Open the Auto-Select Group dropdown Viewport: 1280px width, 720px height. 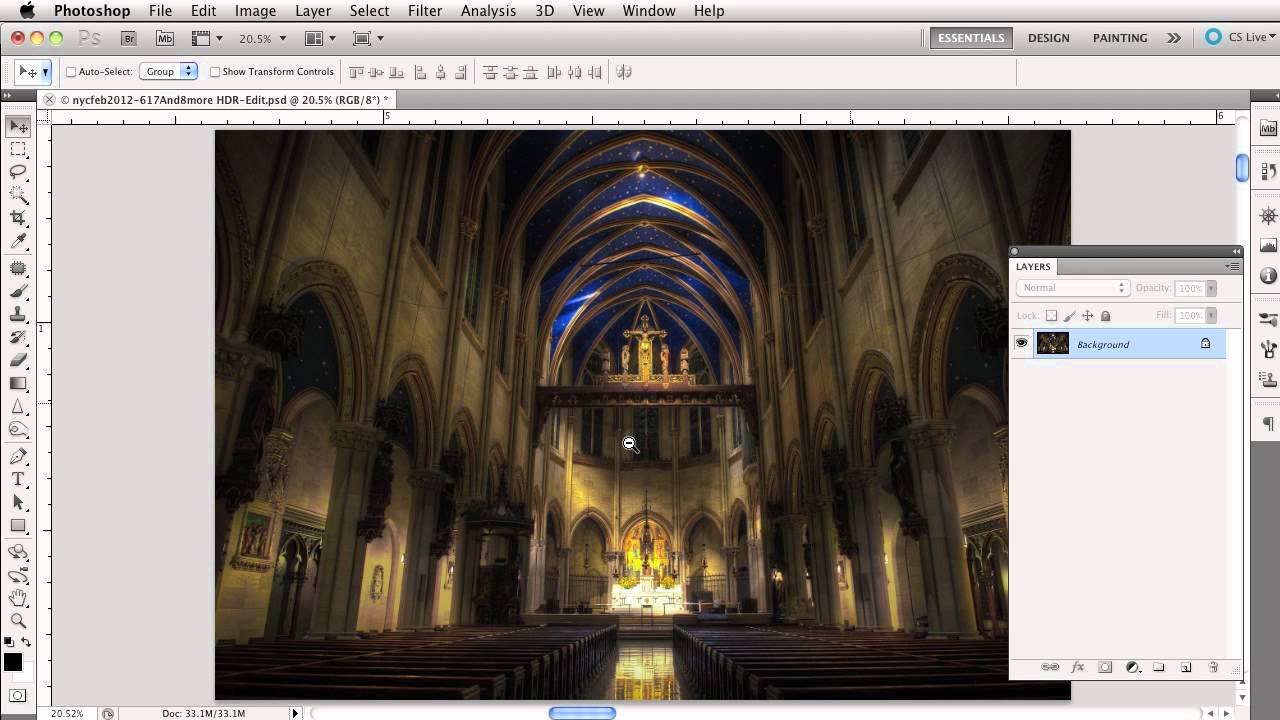coord(169,72)
